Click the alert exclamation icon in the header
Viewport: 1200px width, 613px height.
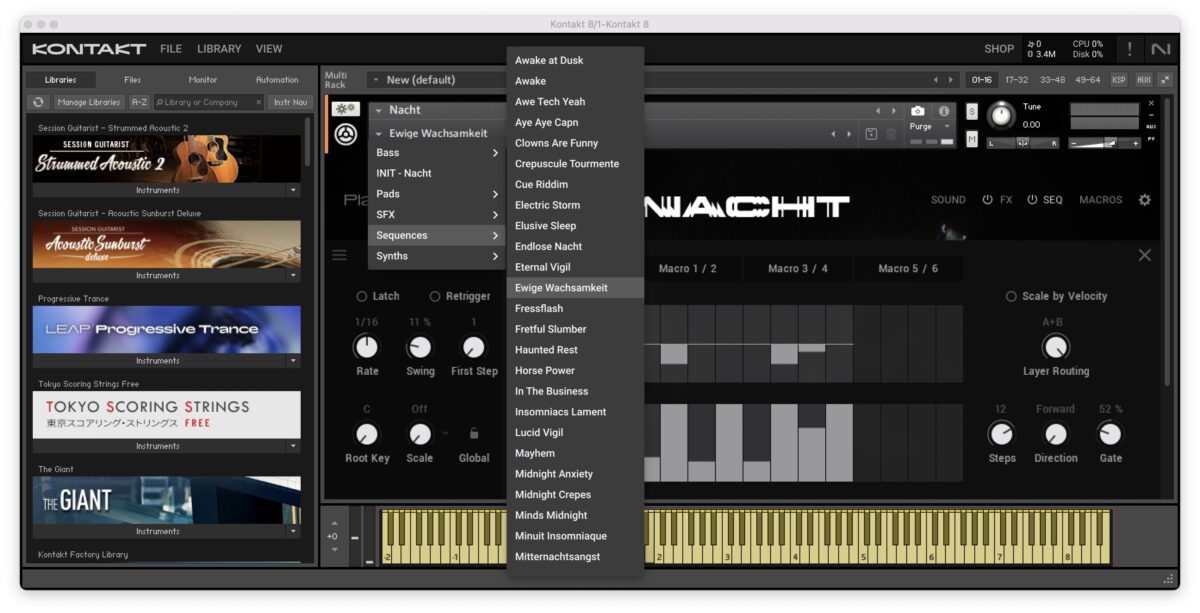pos(1130,49)
